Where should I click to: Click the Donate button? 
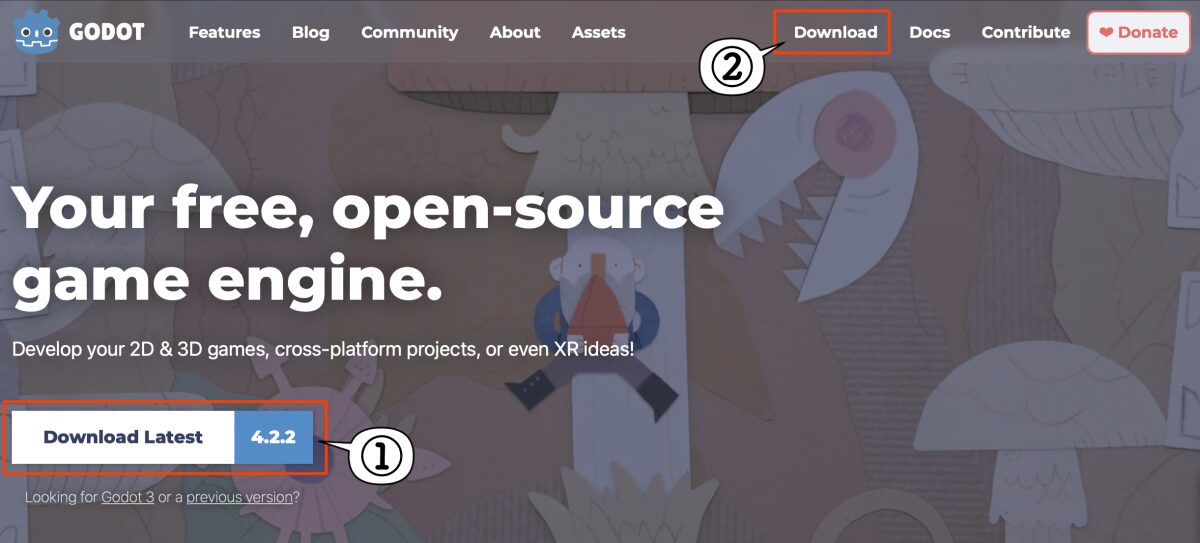pos(1138,32)
